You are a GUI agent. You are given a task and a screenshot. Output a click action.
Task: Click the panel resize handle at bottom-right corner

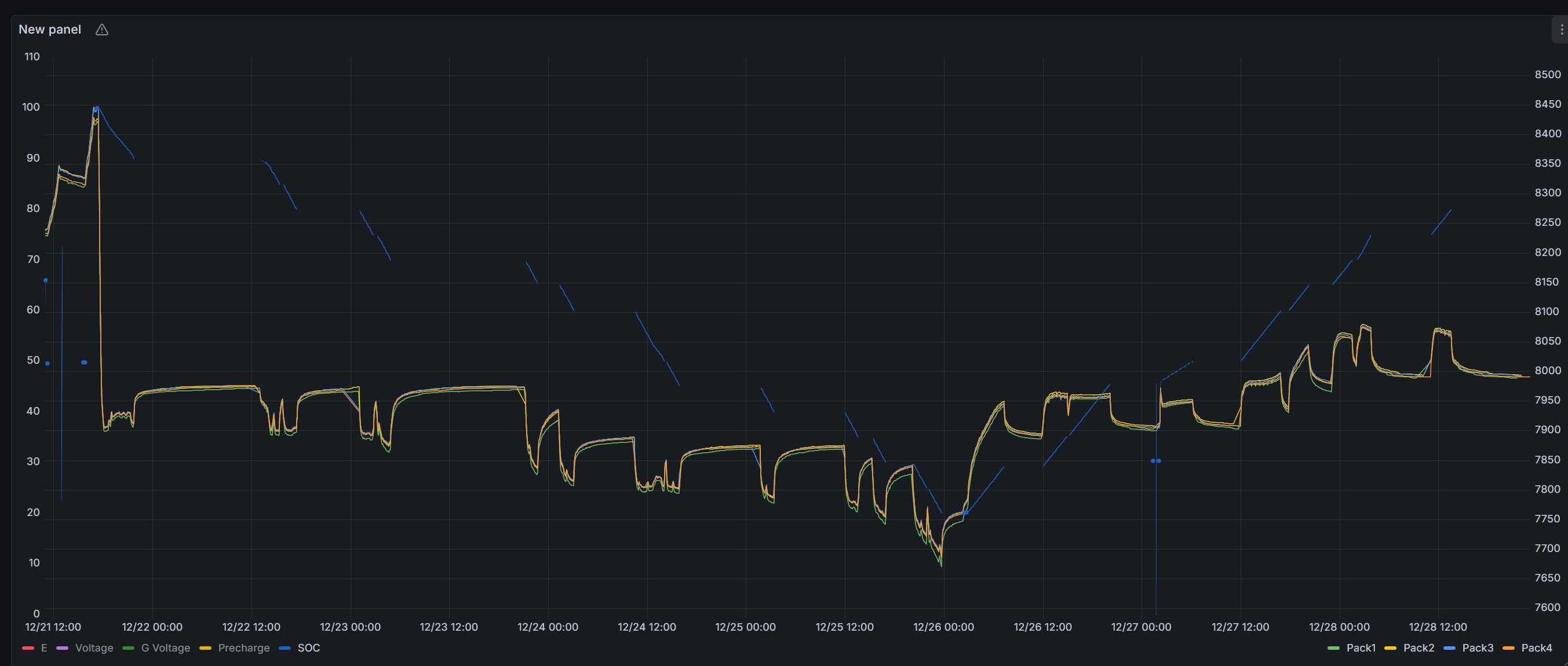tap(1565, 663)
